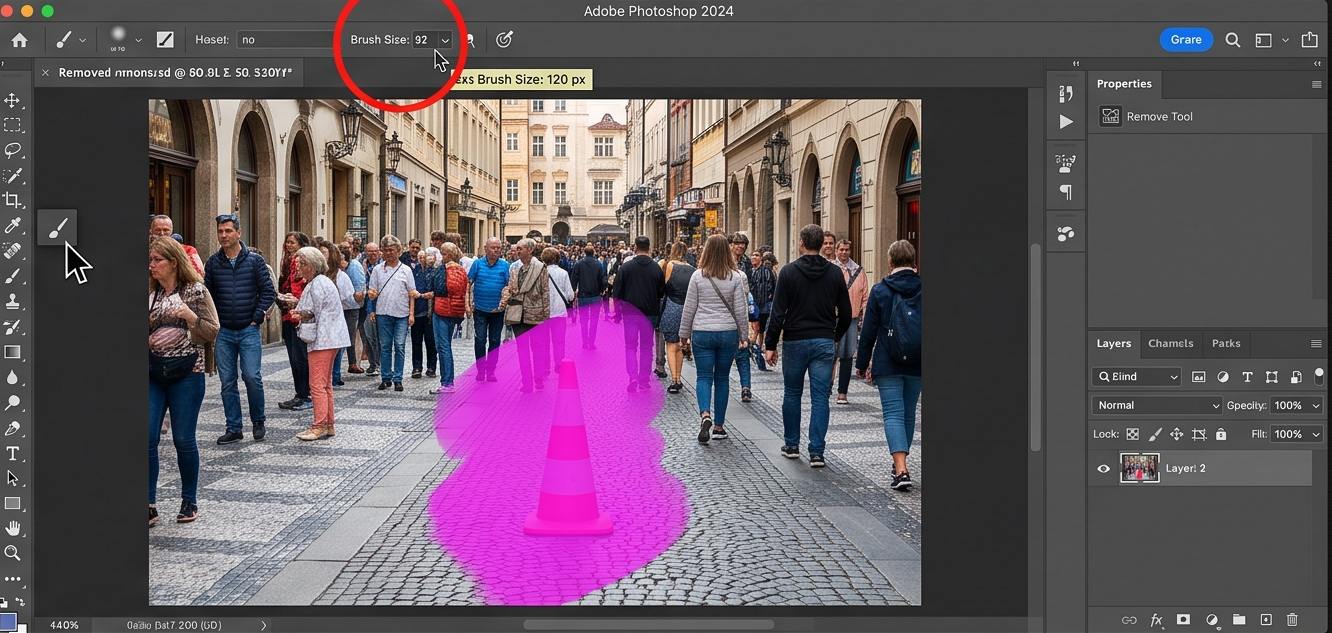Toggle pixel layer filter

coord(1199,377)
